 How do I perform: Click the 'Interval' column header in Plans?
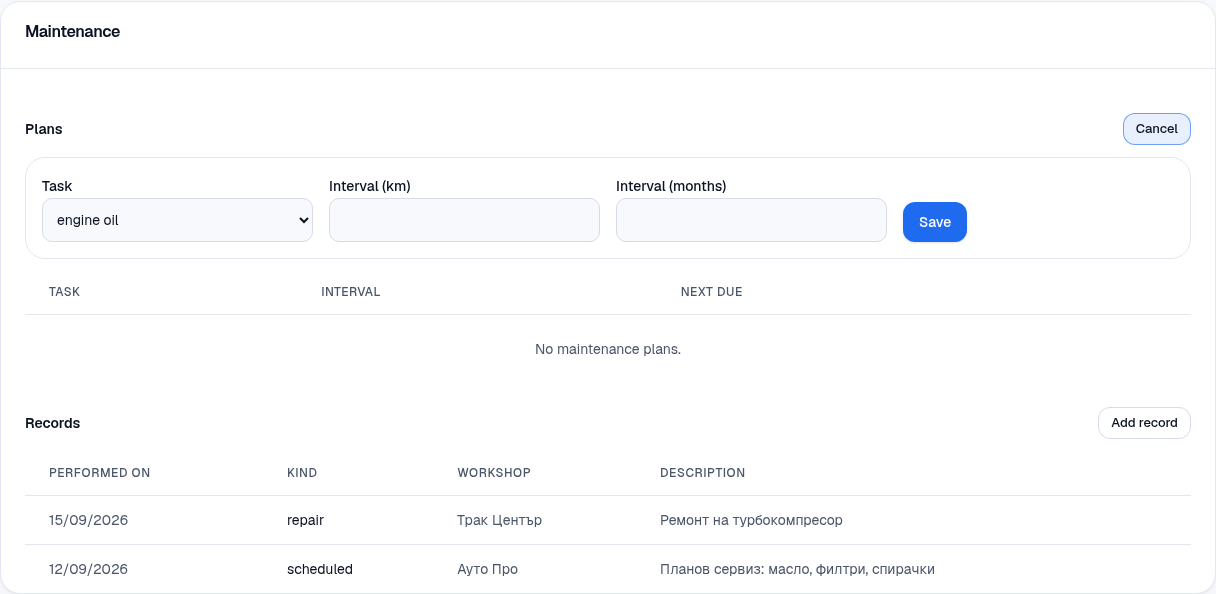tap(351, 292)
